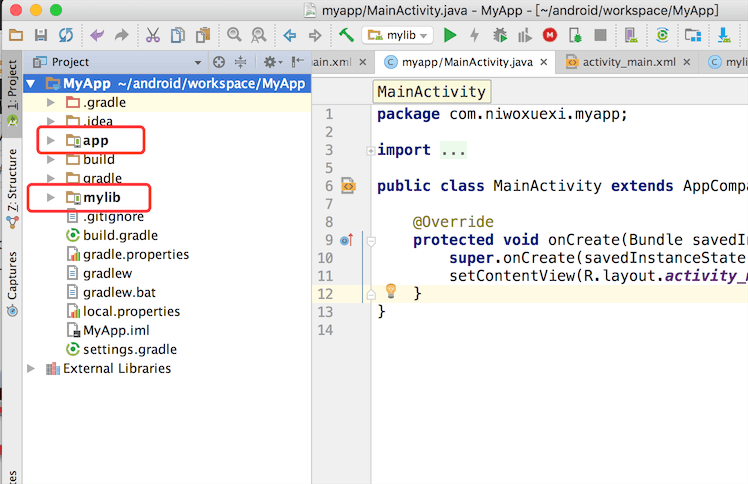Viewport: 748px width, 484px height.
Task: Click the Debug bug icon
Action: (x=500, y=35)
